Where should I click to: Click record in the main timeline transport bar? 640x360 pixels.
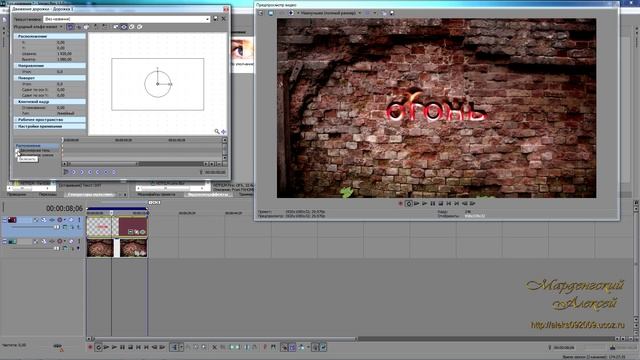point(90,347)
